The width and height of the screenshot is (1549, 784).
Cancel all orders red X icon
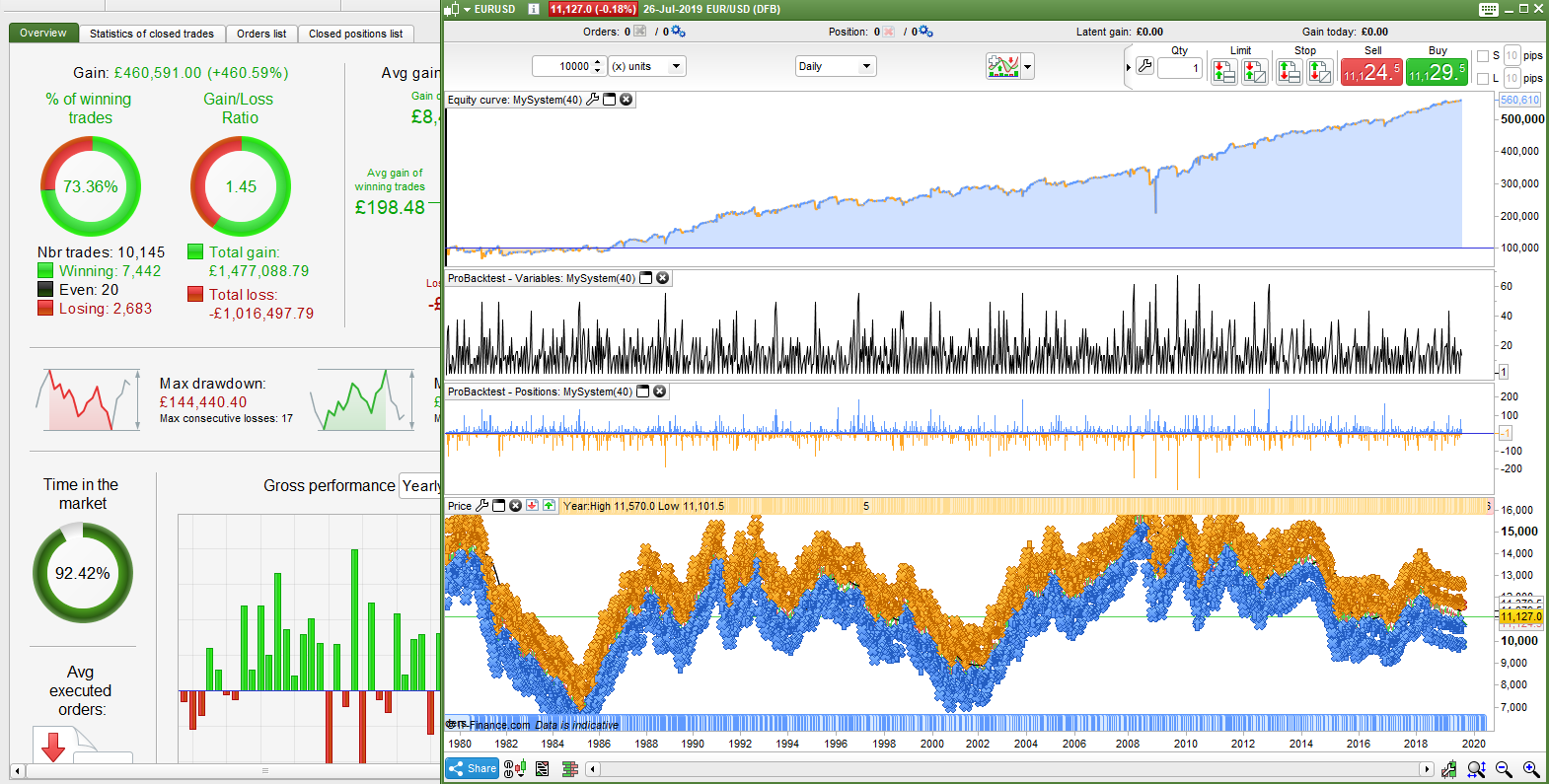pos(640,32)
